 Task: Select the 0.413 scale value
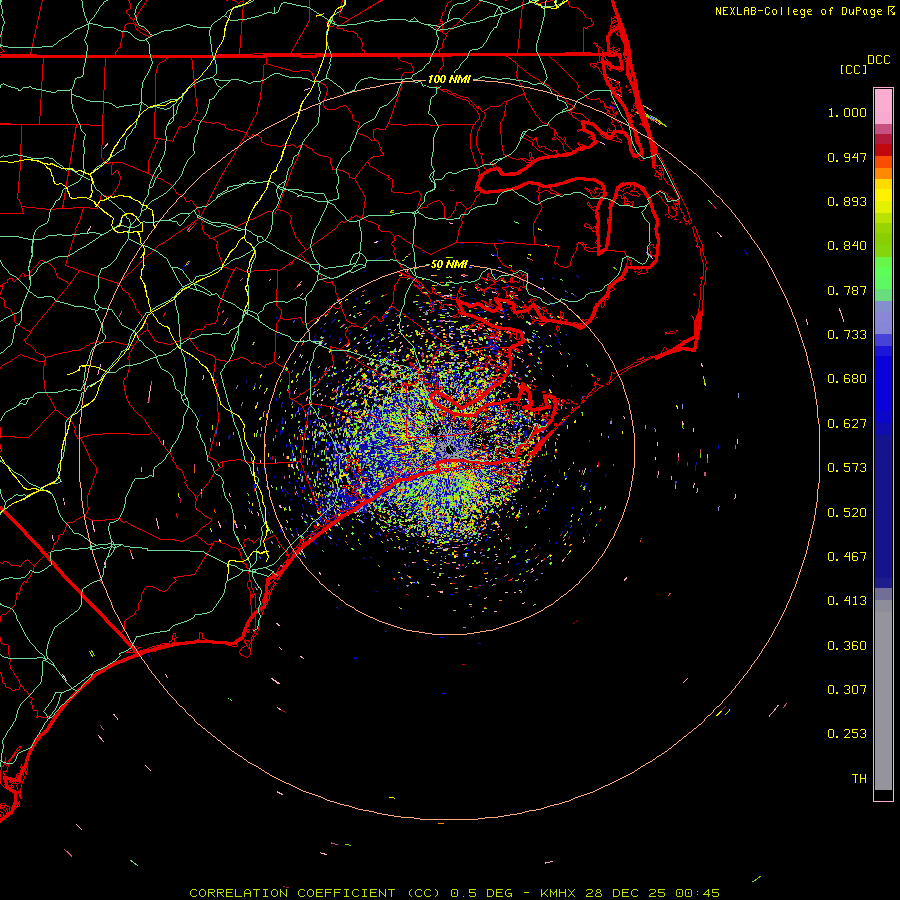click(847, 601)
